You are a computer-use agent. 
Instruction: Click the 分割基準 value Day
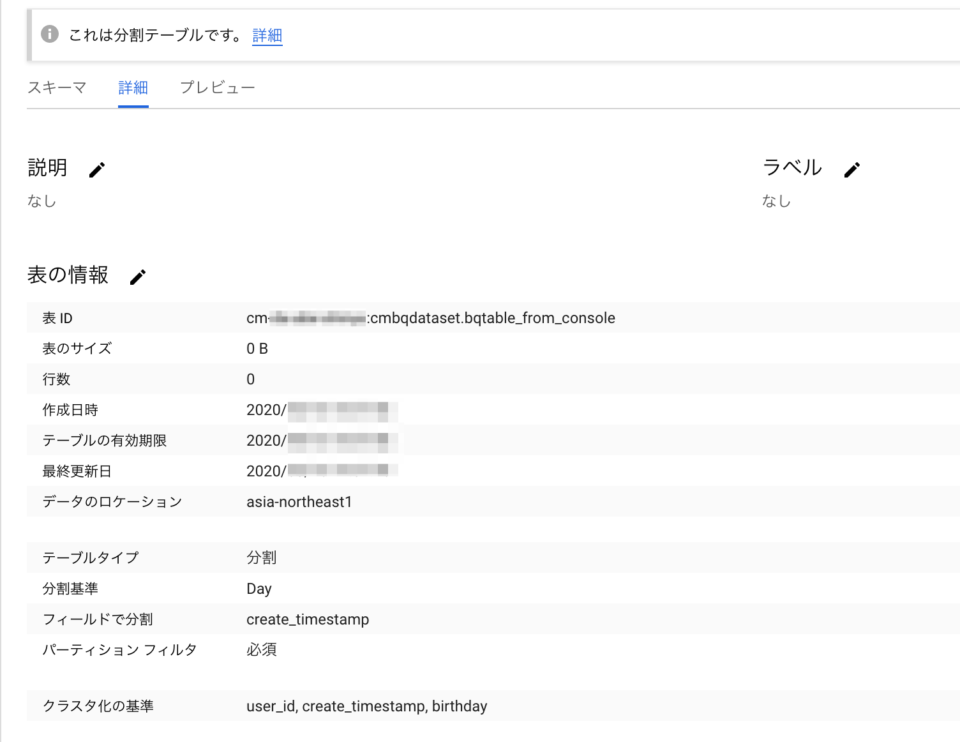tap(258, 588)
